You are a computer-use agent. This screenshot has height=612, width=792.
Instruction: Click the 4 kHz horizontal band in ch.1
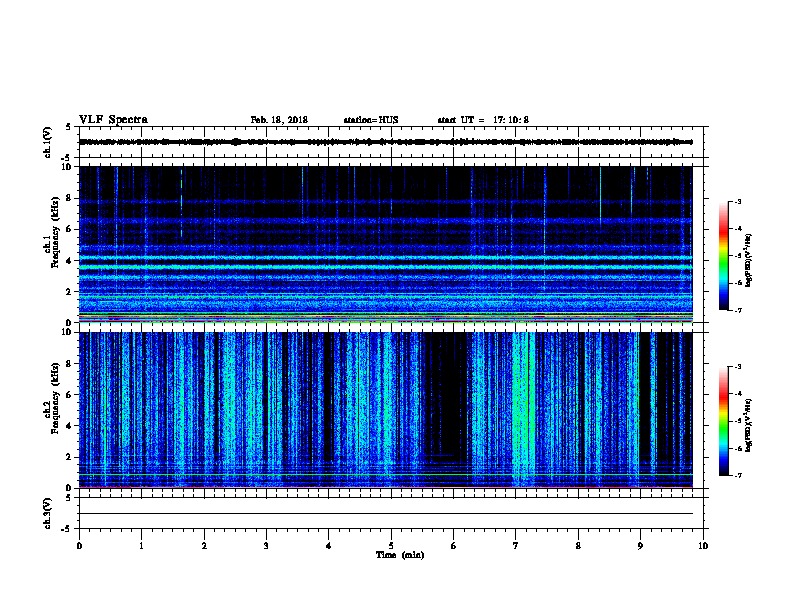(x=386, y=258)
